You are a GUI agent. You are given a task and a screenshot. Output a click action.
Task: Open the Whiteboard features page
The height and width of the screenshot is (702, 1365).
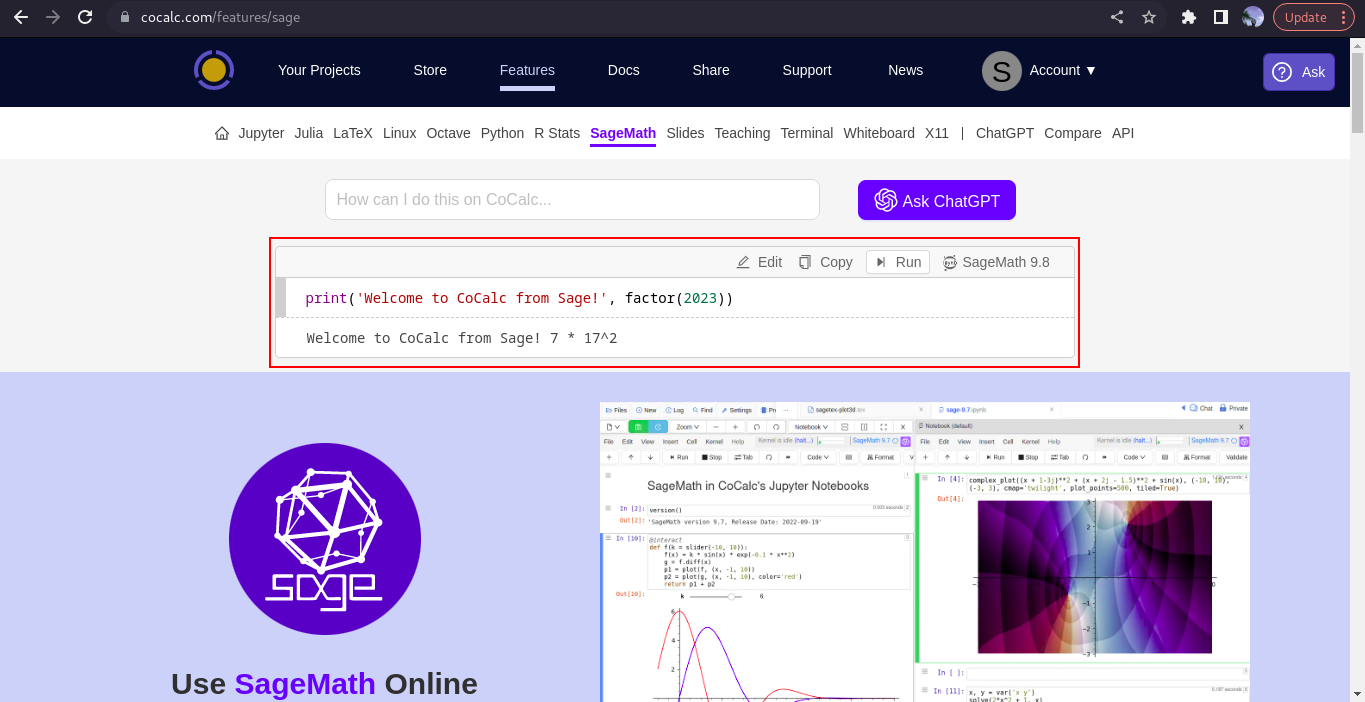coord(879,133)
